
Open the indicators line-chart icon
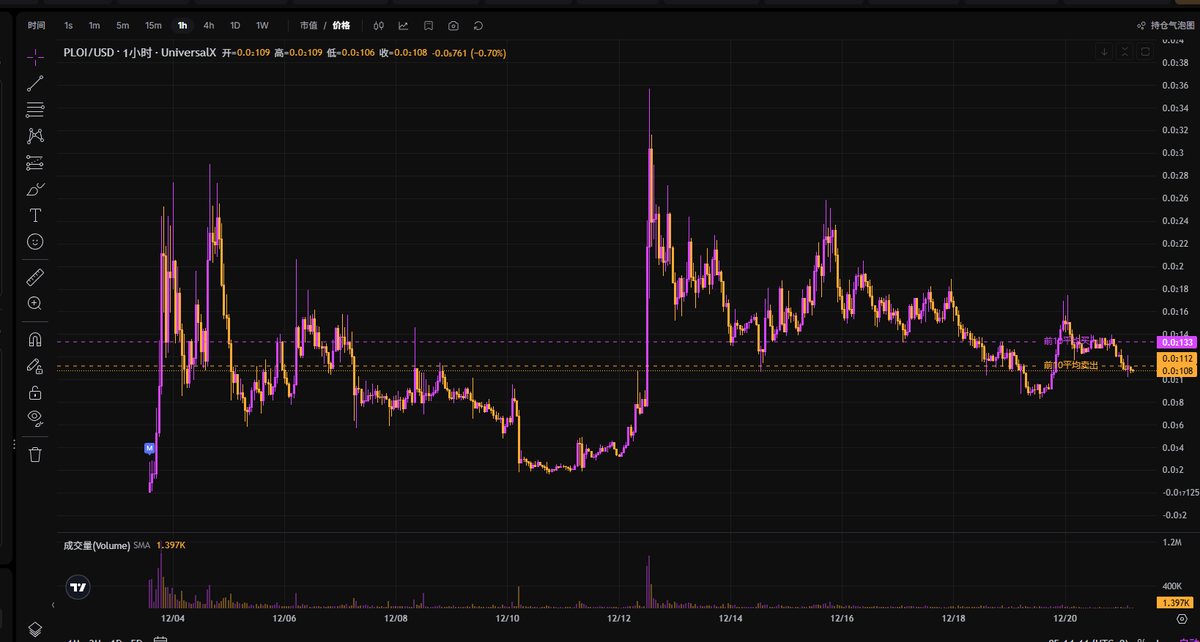403,25
